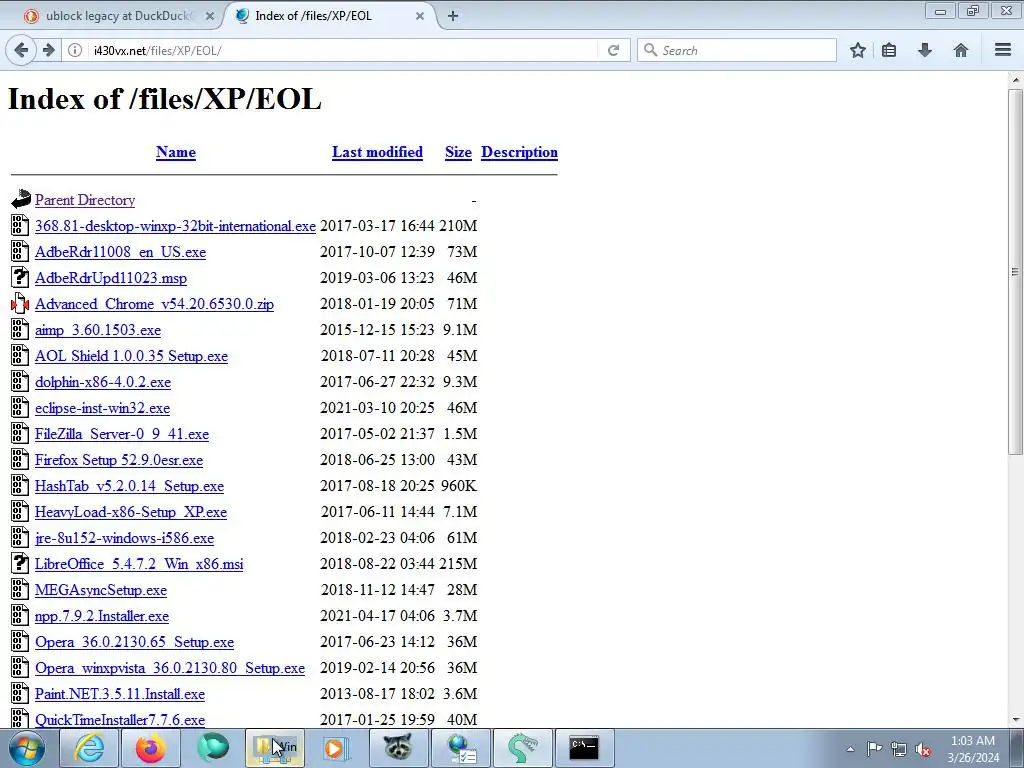Show hidden system tray icons
This screenshot has height=768, width=1024.
[x=850, y=749]
